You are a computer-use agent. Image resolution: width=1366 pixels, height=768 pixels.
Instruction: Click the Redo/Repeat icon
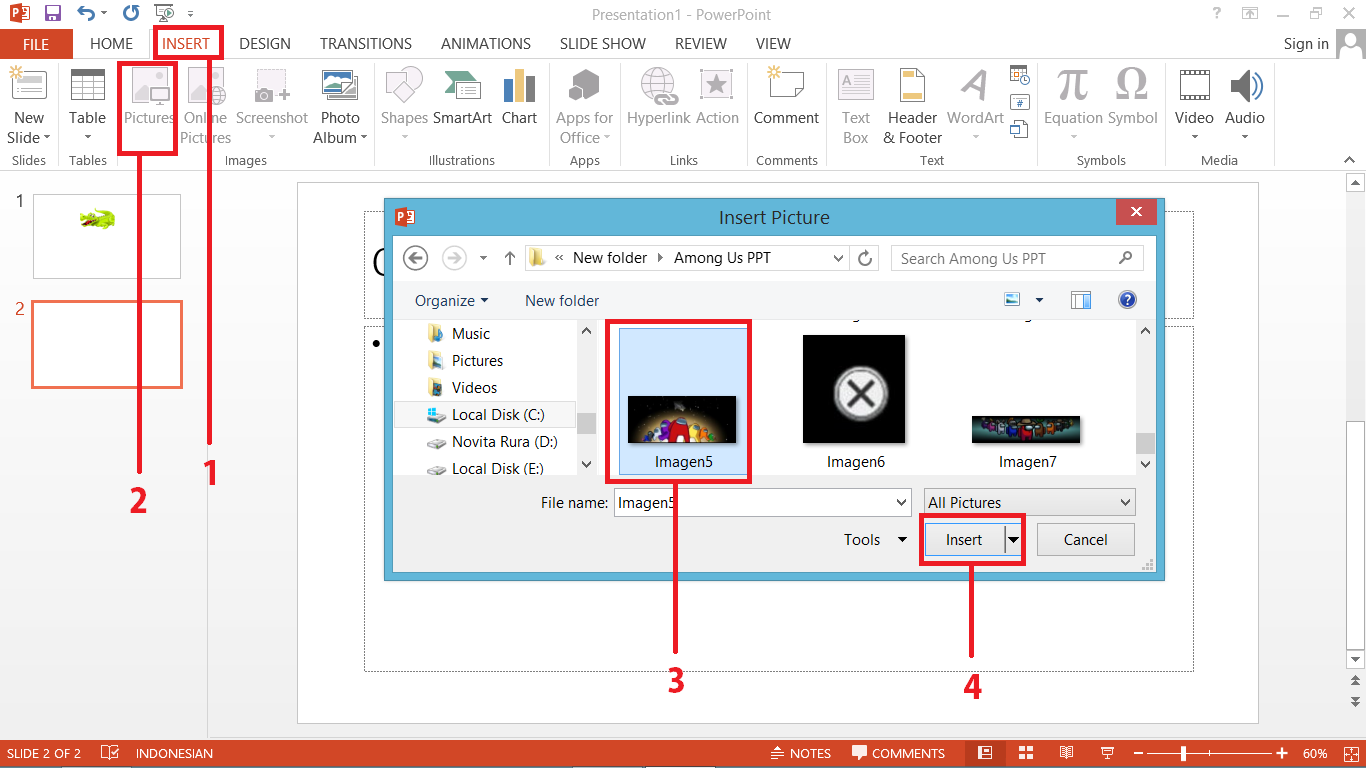point(131,14)
